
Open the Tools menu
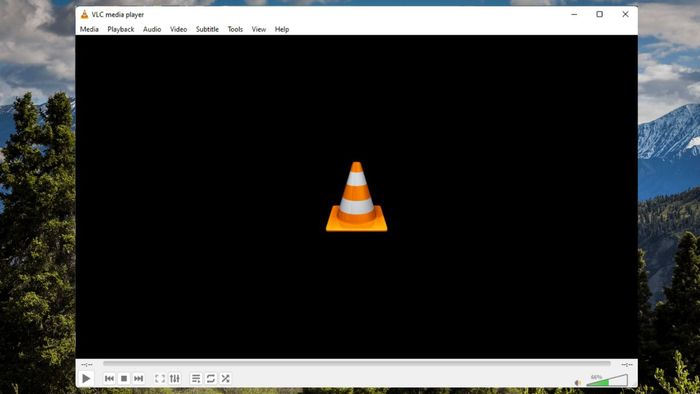(x=235, y=29)
